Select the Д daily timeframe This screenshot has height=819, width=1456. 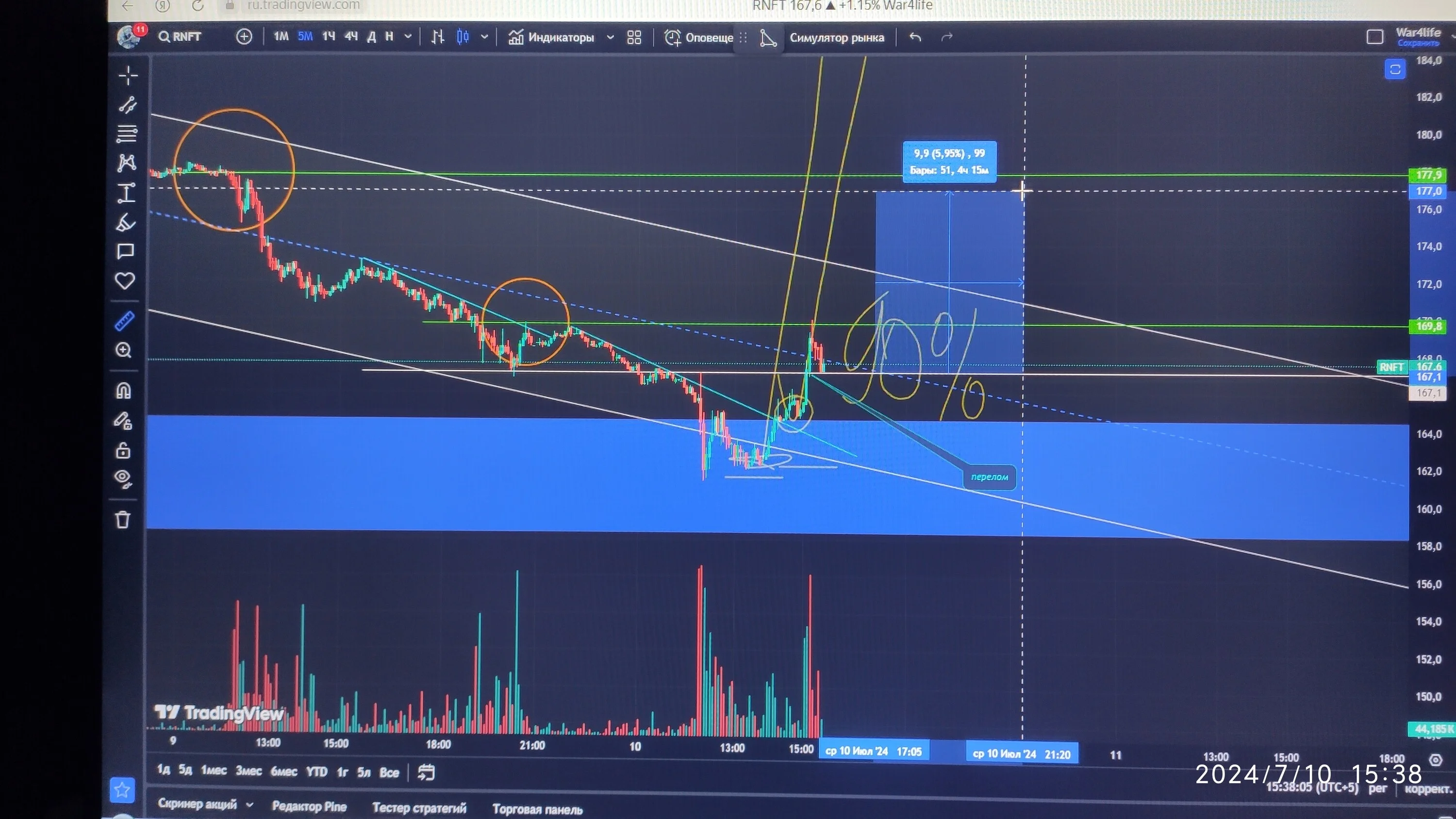371,37
